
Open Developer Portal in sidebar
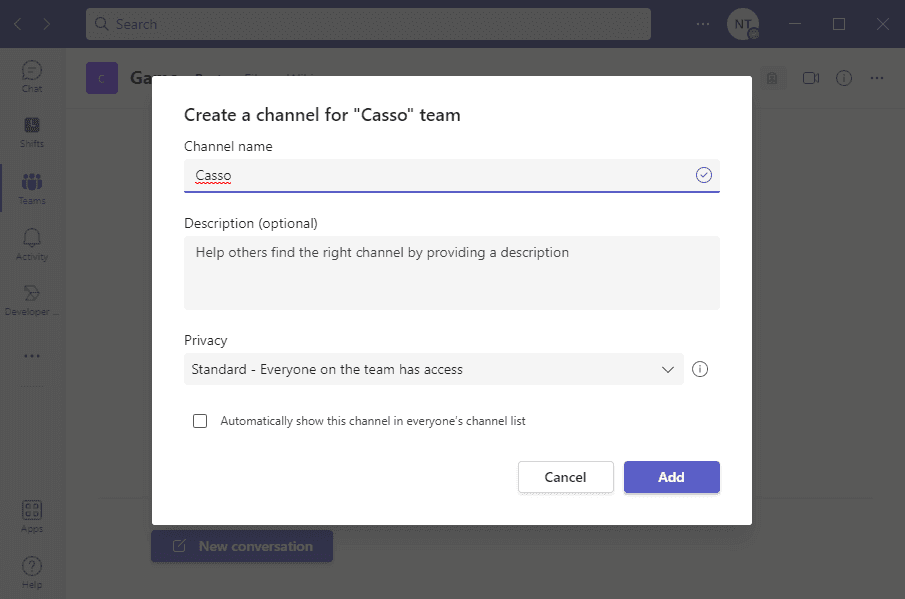tap(32, 300)
